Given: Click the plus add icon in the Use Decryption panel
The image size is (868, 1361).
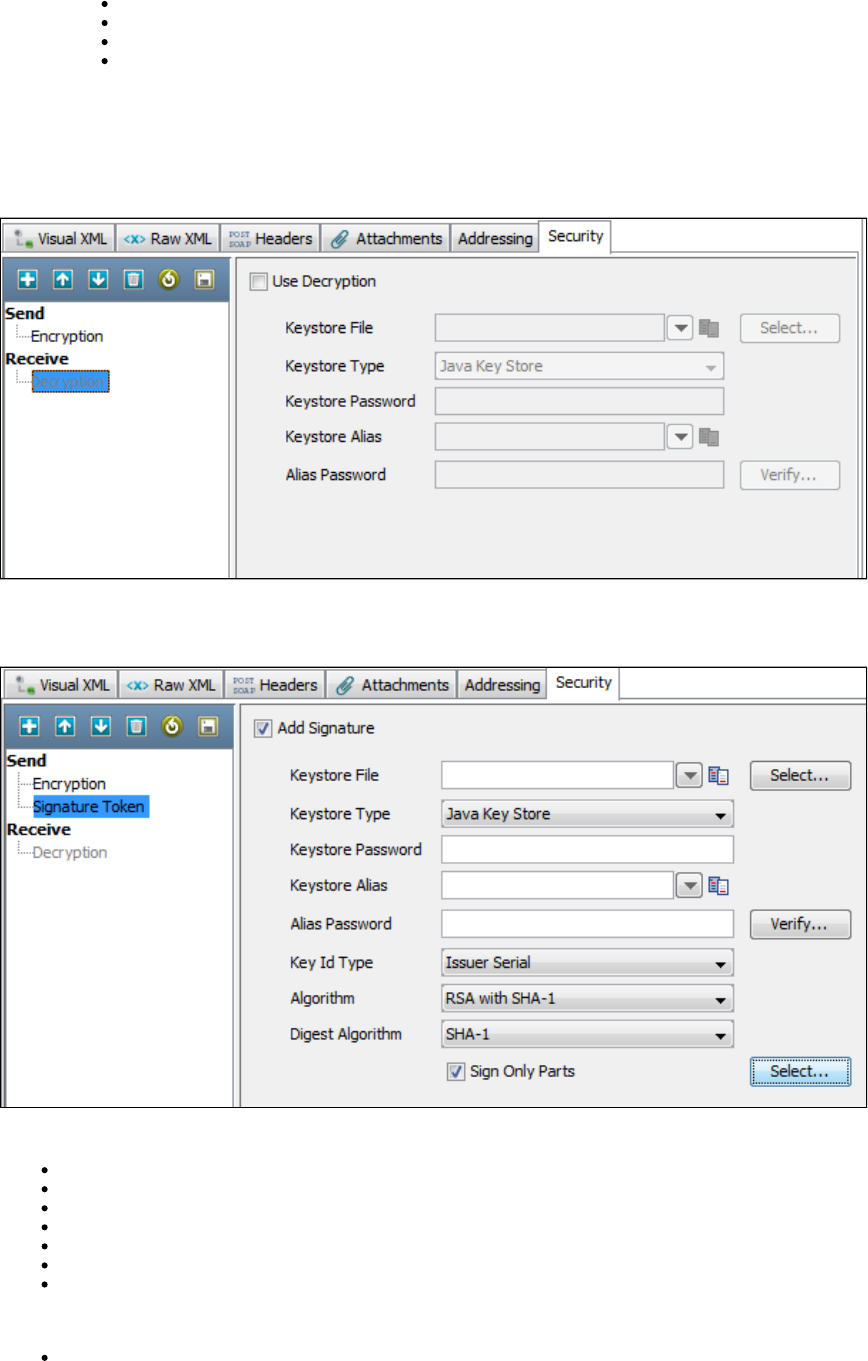Looking at the screenshot, I should point(28,279).
